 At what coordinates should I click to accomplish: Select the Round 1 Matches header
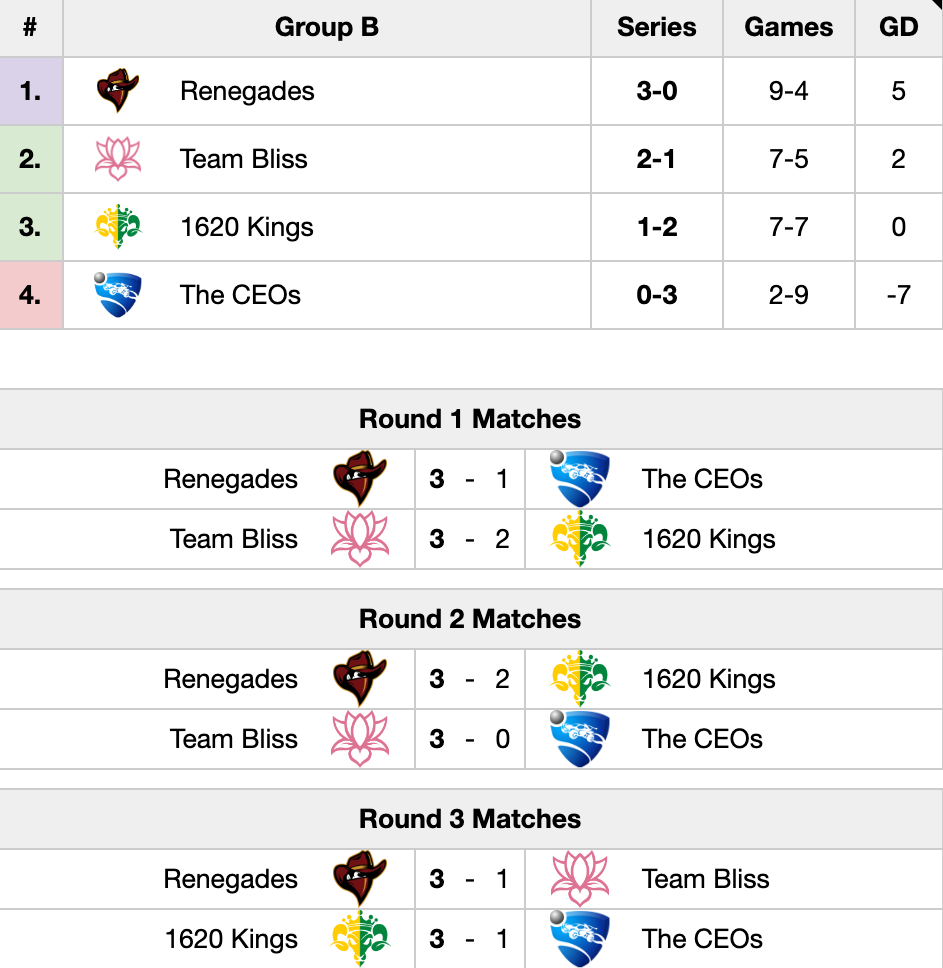coord(470,419)
